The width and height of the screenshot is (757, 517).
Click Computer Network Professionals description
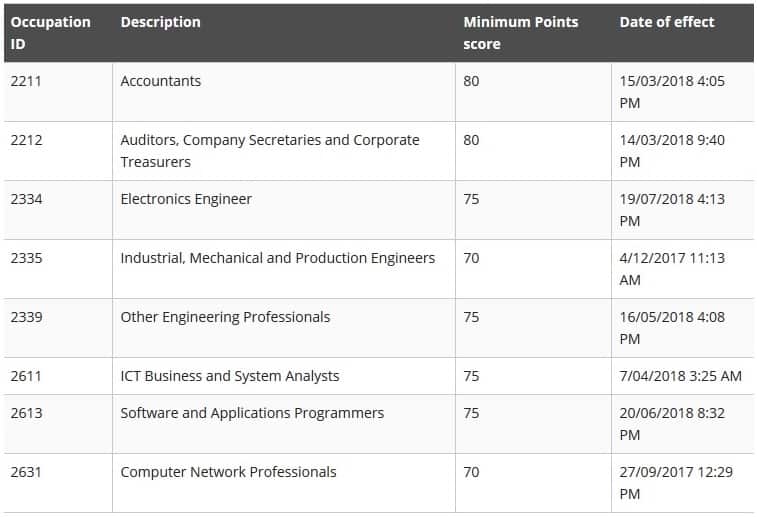228,472
